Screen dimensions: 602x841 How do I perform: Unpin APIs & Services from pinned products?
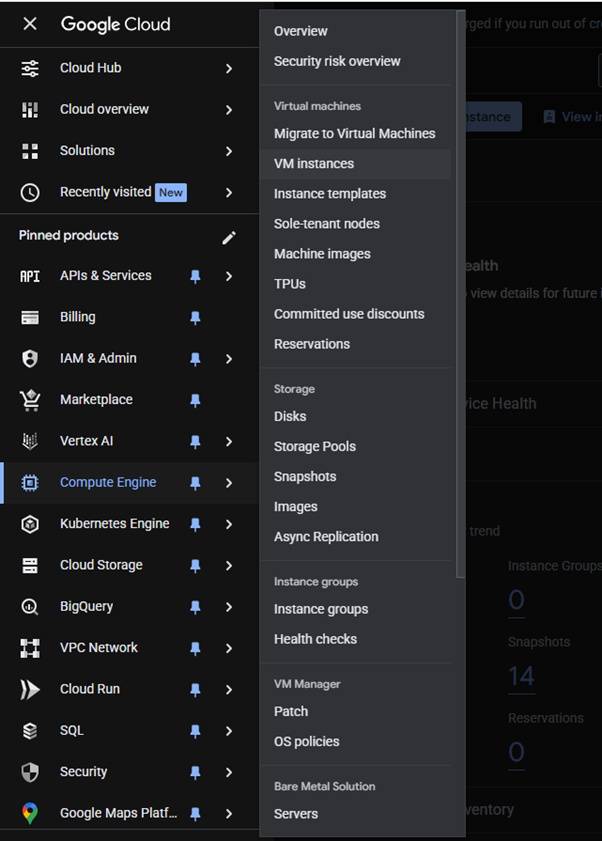click(195, 276)
